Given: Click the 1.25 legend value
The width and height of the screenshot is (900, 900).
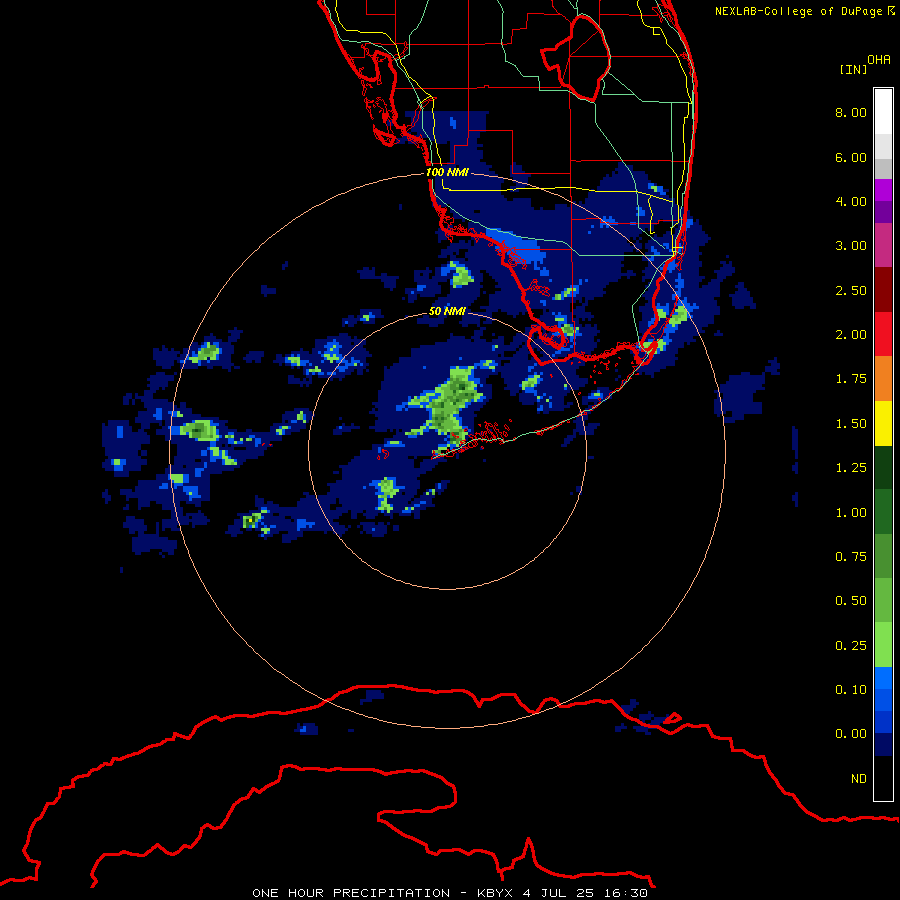Looking at the screenshot, I should tap(851, 468).
